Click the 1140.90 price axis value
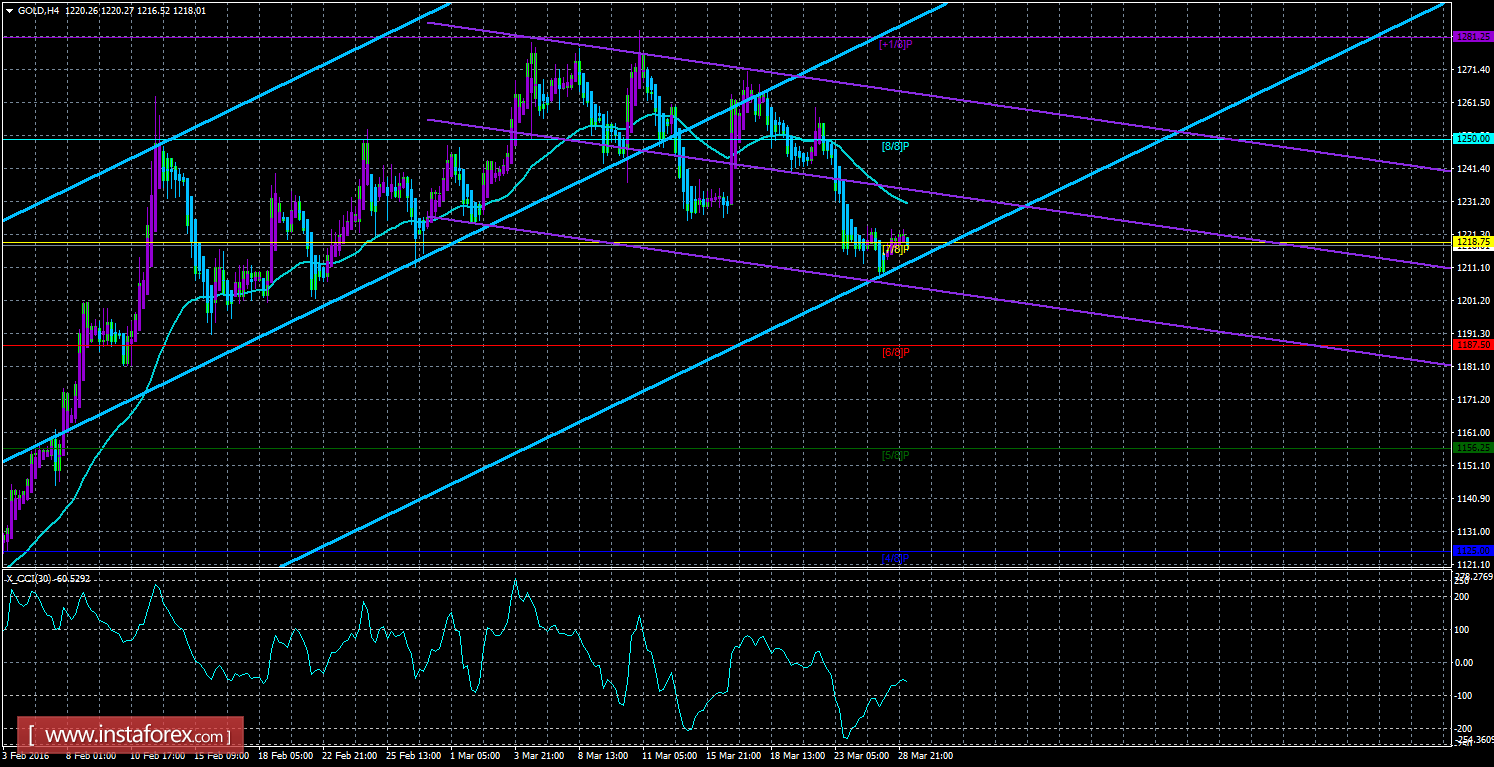The width and height of the screenshot is (1494, 767). tap(1473, 499)
